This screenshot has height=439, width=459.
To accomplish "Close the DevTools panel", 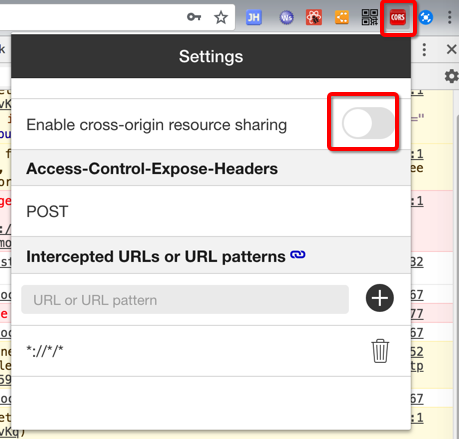I will tap(451, 49).
